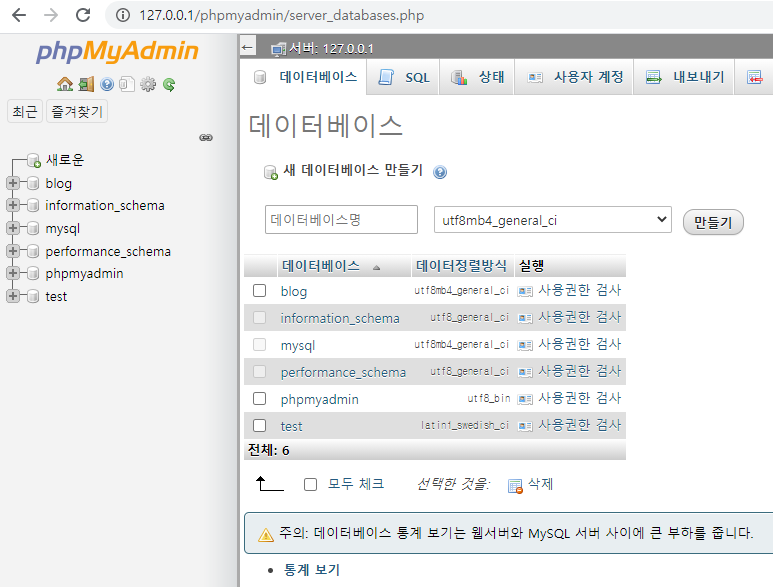Click the 만들기 button
The height and width of the screenshot is (587, 773).
(x=713, y=222)
